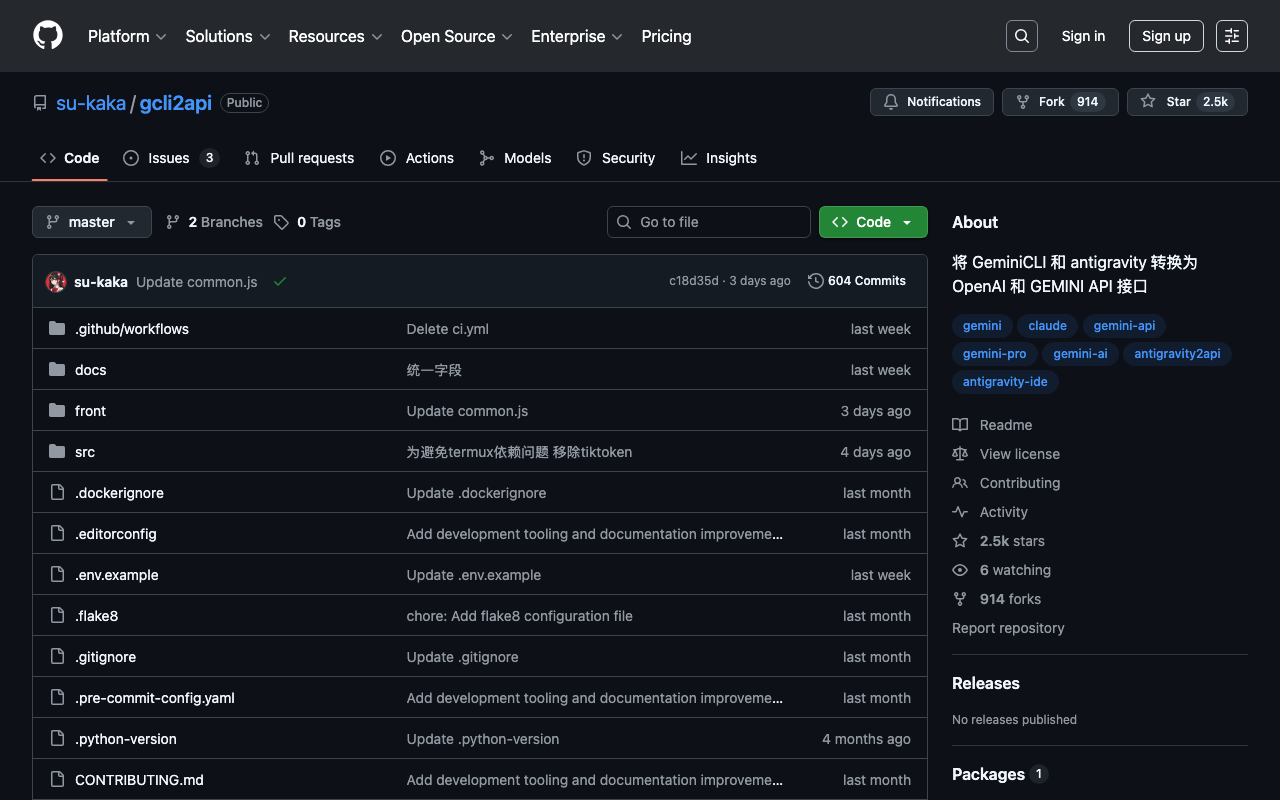
Task: Switch to the Pull requests tab
Action: 300,158
